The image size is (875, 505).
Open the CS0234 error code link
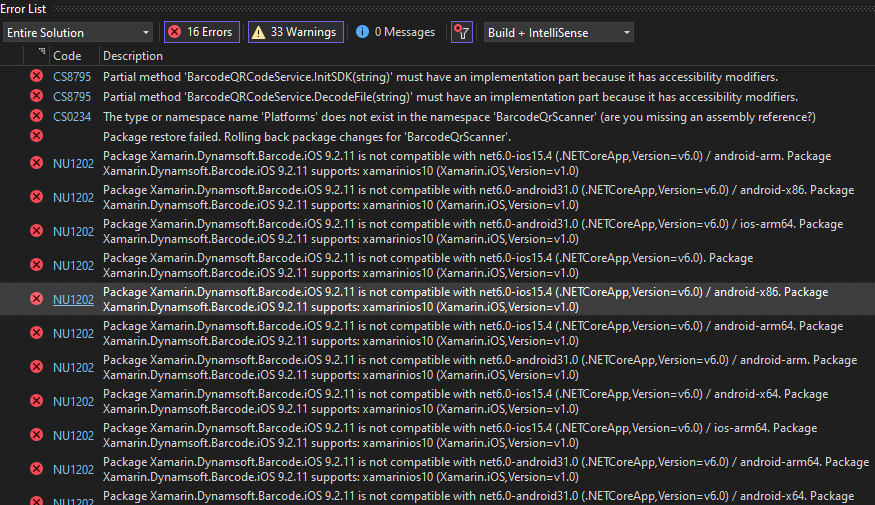[x=72, y=117]
